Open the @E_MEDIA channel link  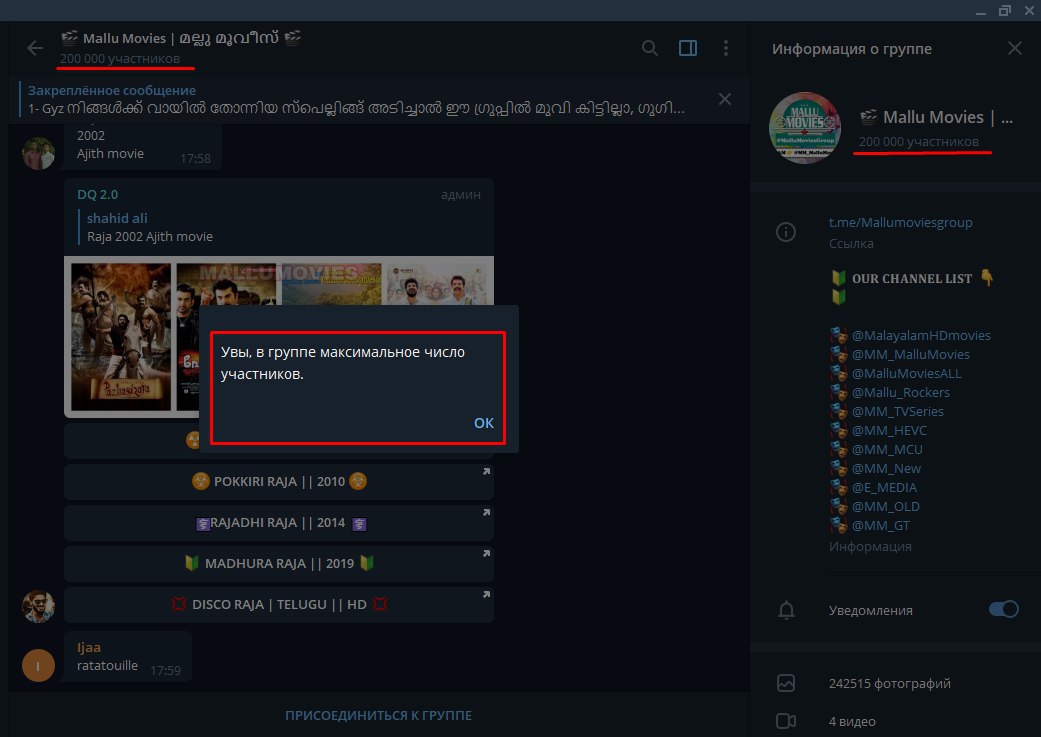click(884, 487)
